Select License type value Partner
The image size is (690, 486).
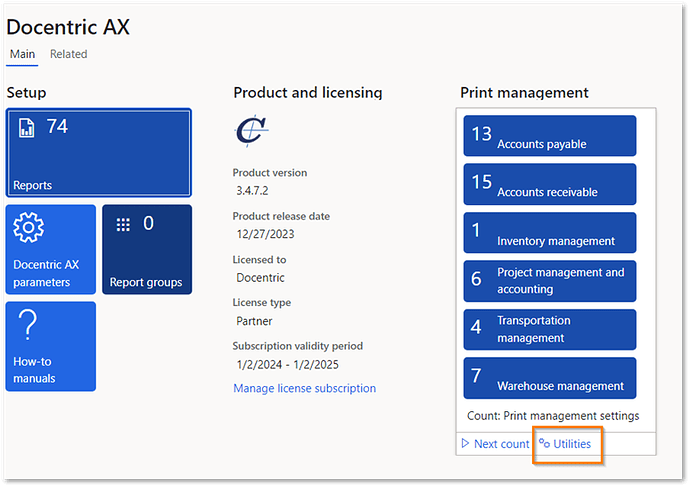point(254,321)
